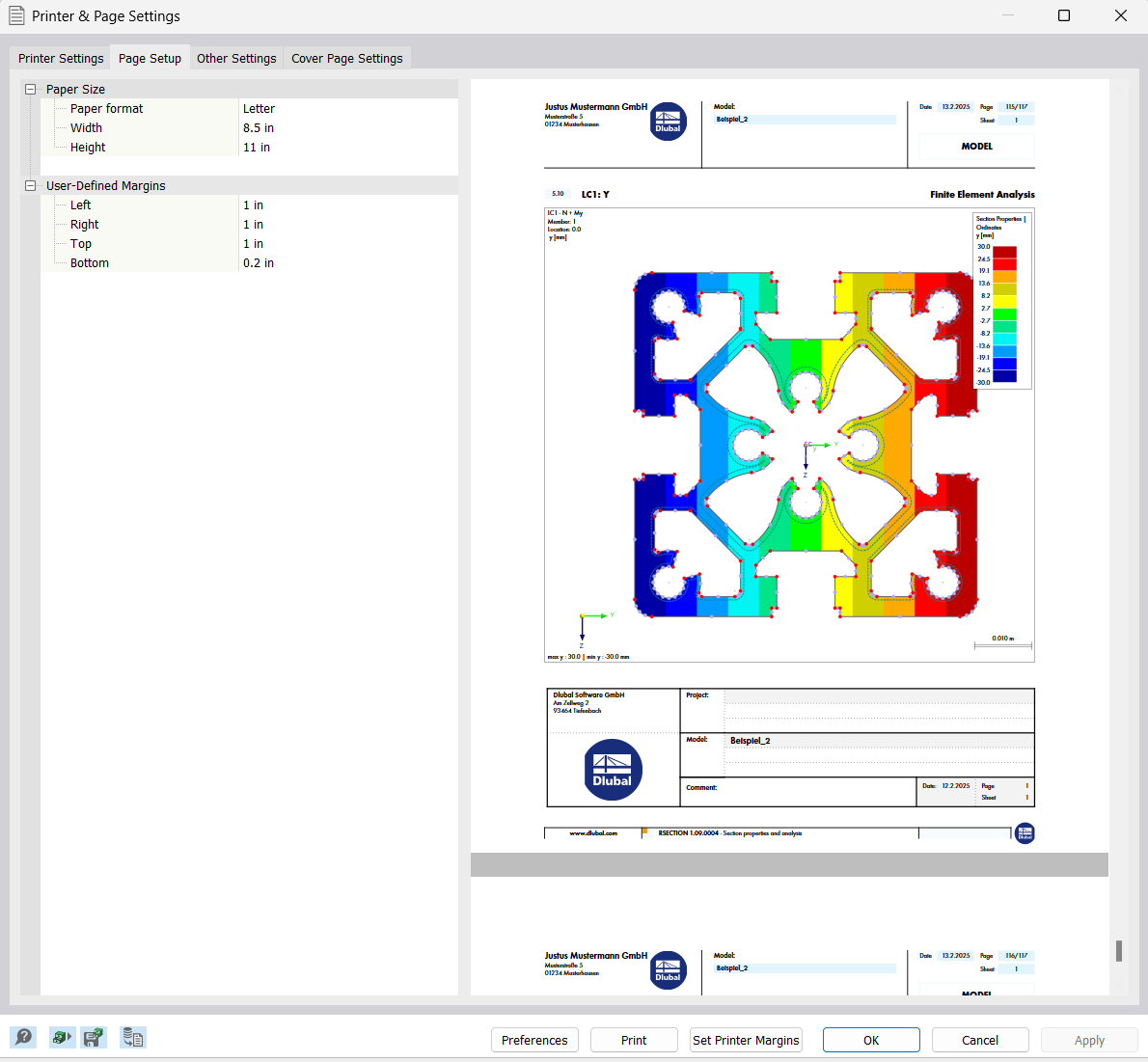The image size is (1148, 1062).
Task: Open the Other Settings tab
Action: (235, 58)
